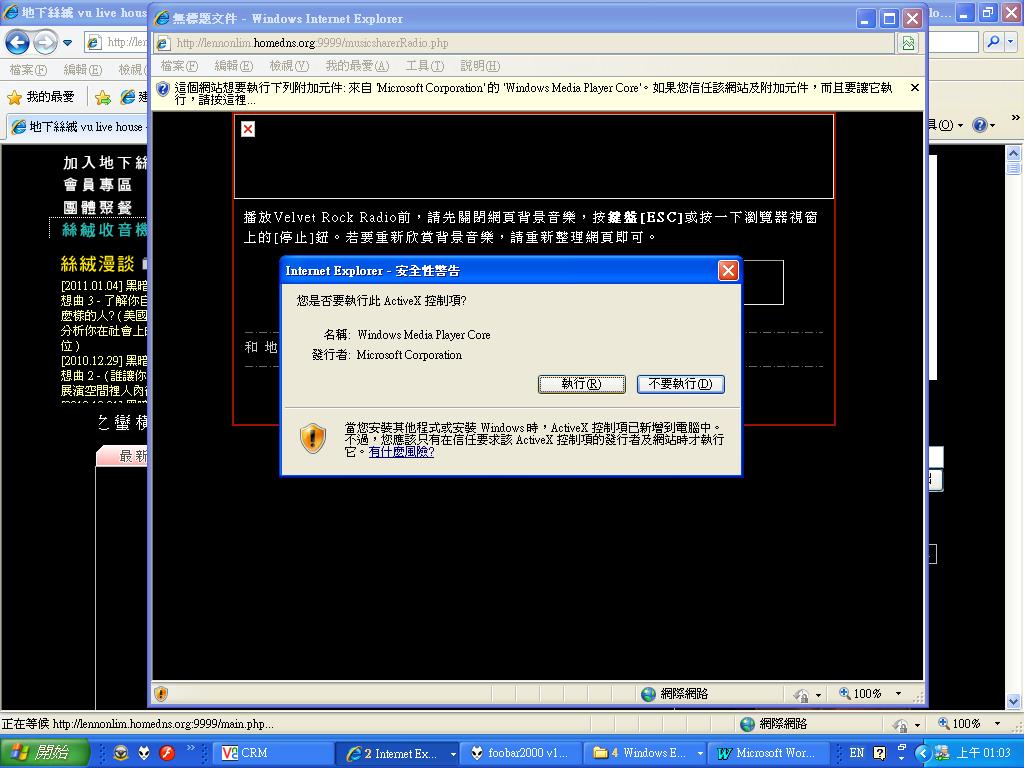Viewport: 1024px width, 768px height.
Task: Click the 絲絨漫談 heading link
Action: click(x=97, y=264)
